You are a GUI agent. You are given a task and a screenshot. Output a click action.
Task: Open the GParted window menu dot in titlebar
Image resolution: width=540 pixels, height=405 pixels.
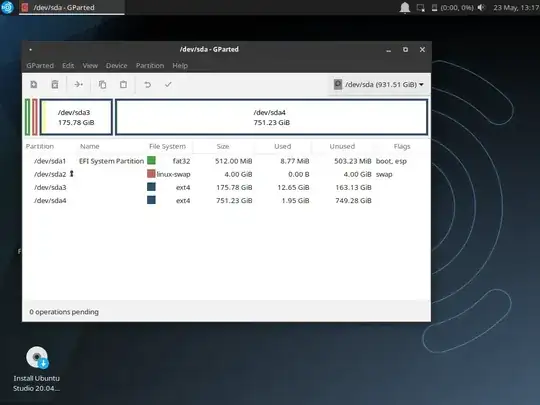31,50
